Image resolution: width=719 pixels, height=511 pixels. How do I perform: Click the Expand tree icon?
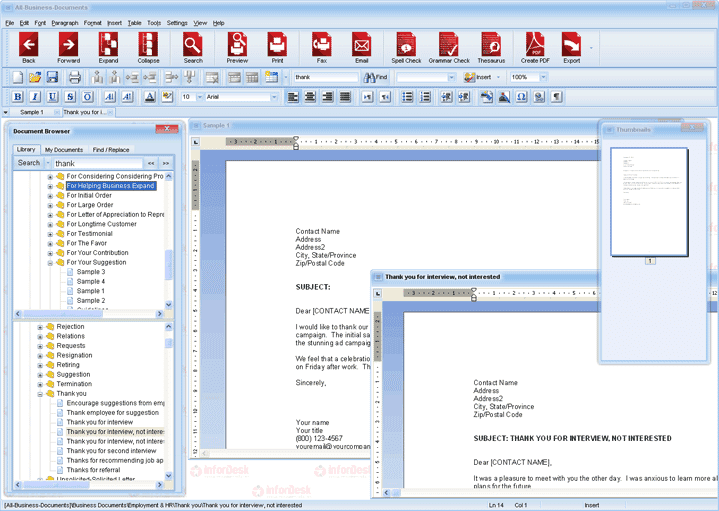pos(108,47)
